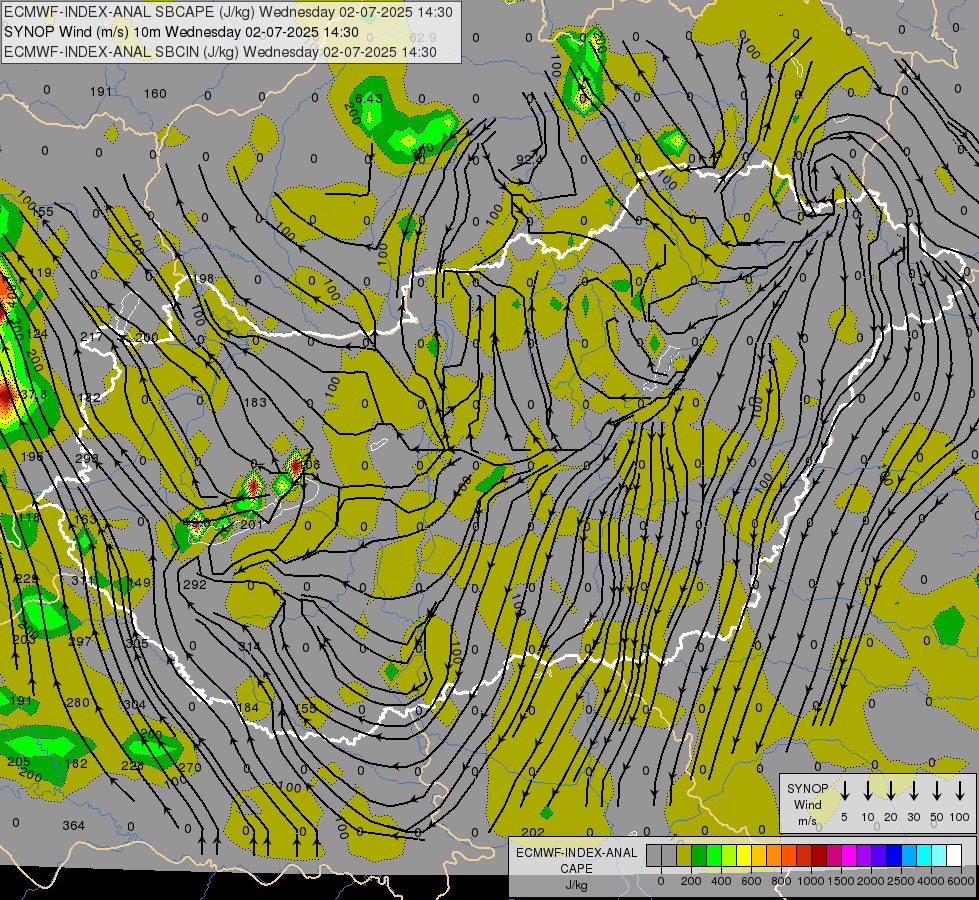Click the 270 value on the map

point(190,768)
